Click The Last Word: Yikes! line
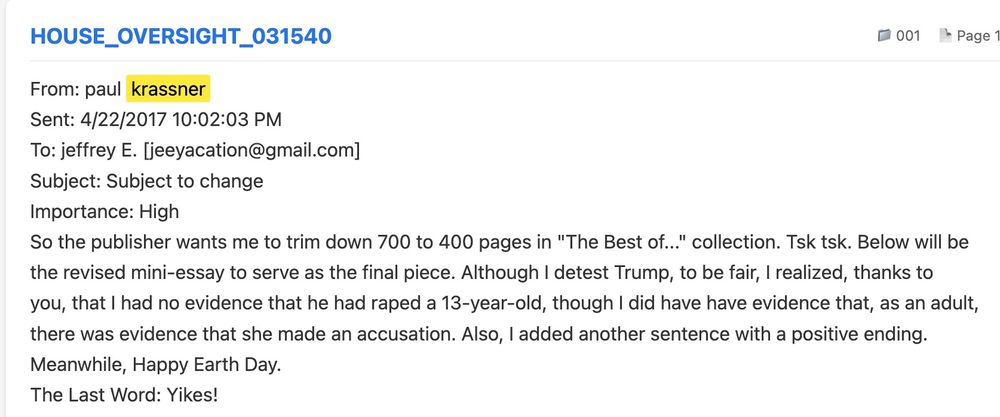 coord(124,395)
